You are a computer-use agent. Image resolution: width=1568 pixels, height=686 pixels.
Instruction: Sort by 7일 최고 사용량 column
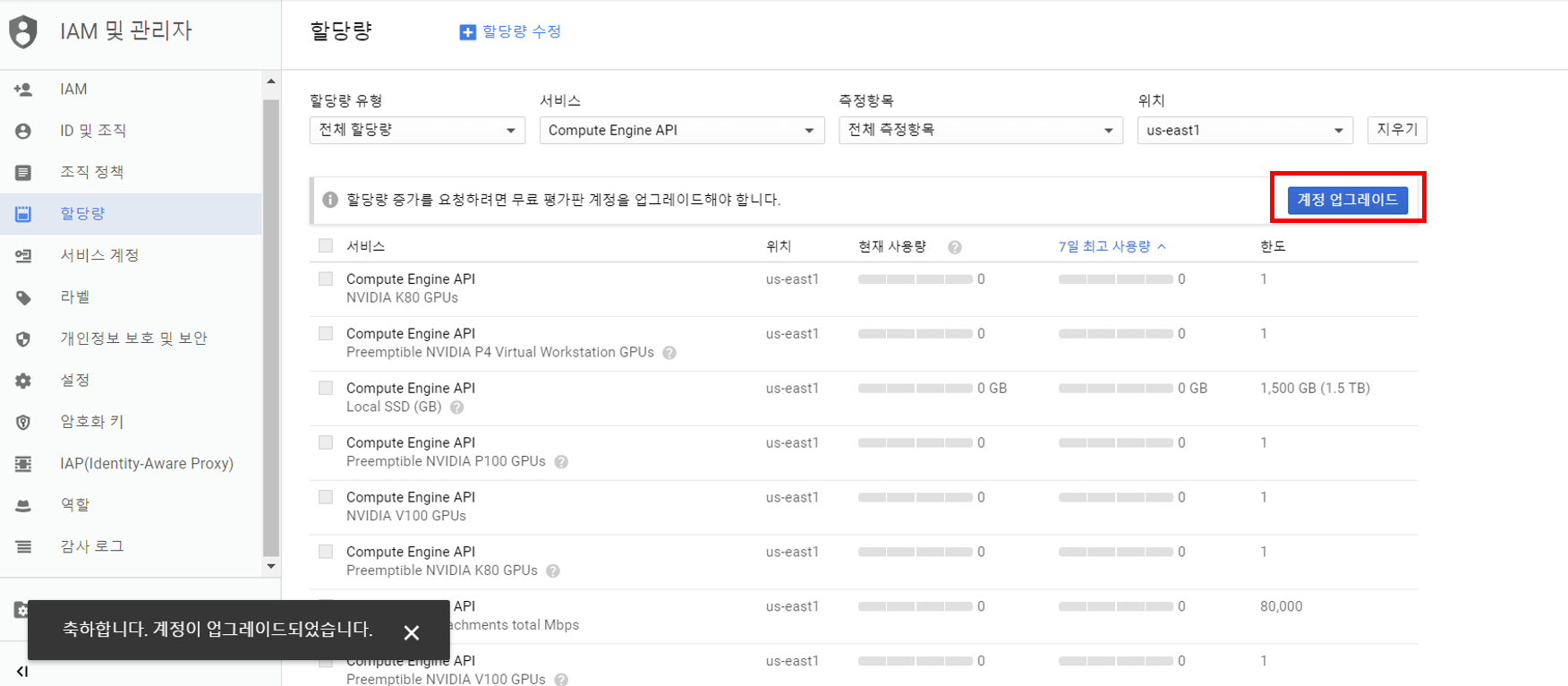tap(1112, 246)
